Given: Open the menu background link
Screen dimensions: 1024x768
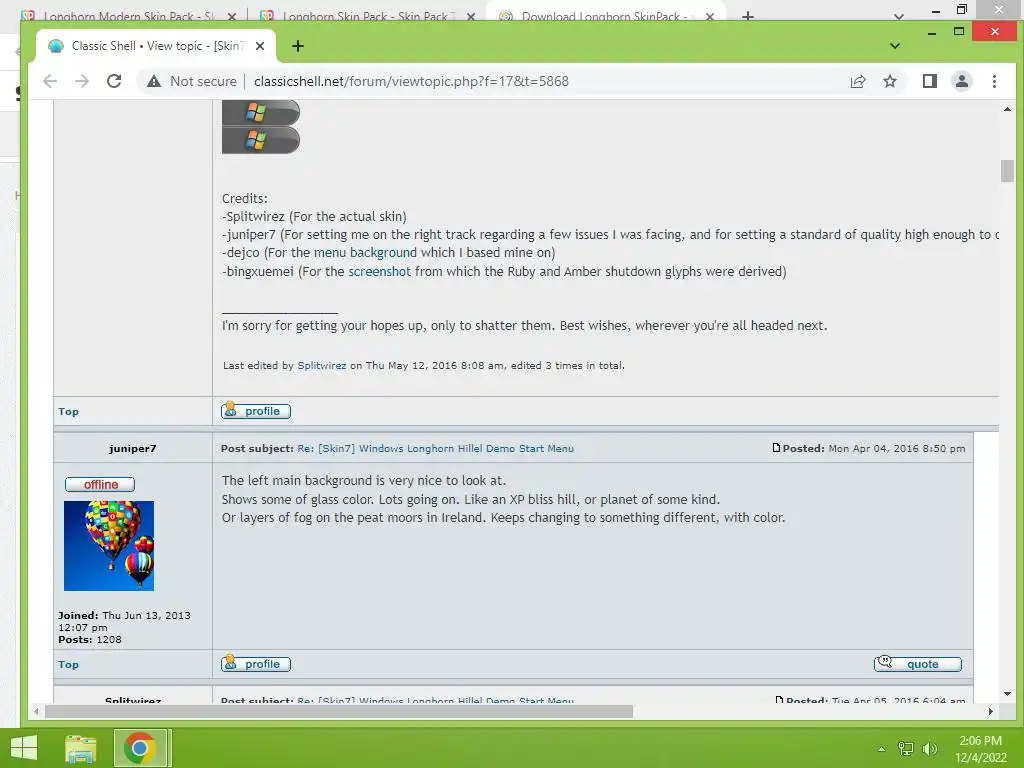Looking at the screenshot, I should tap(365, 253).
